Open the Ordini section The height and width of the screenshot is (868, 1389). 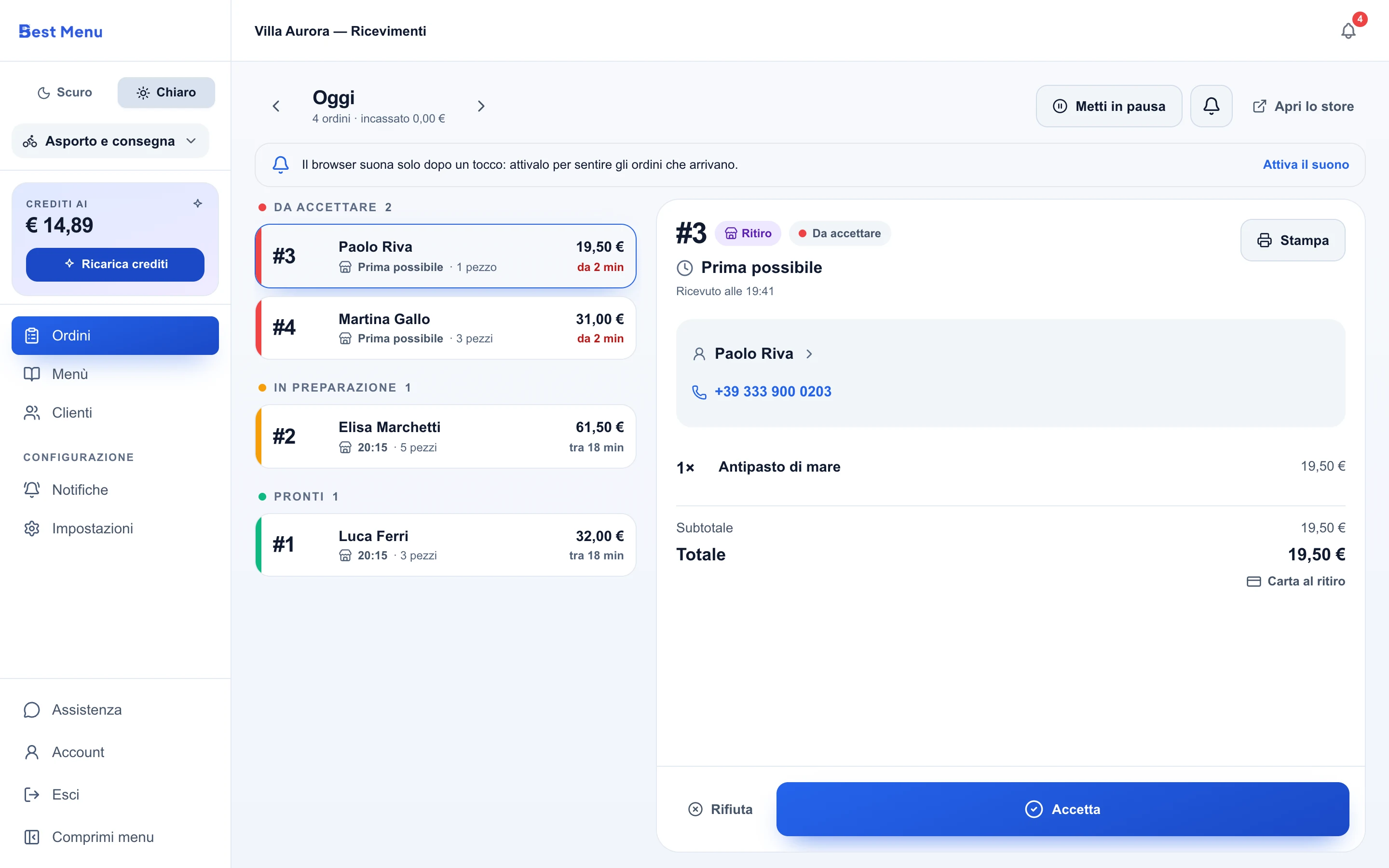pyautogui.click(x=115, y=335)
